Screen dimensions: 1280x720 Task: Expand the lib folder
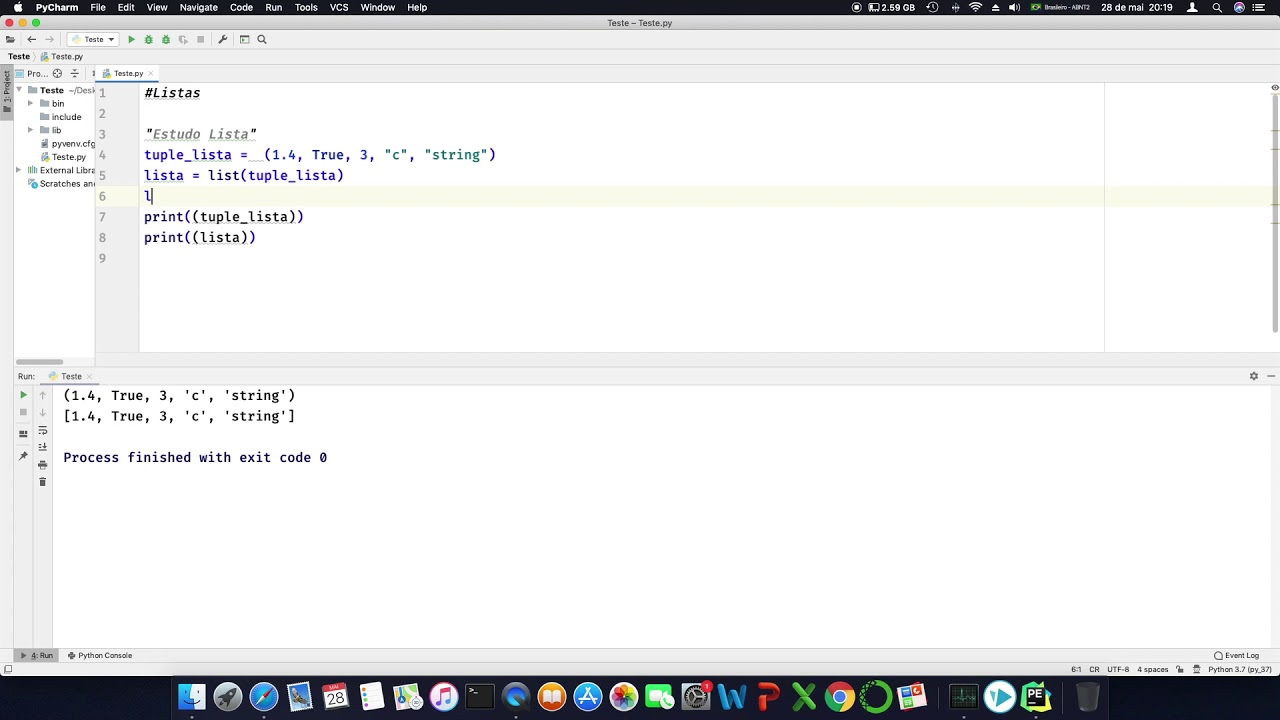(31, 130)
